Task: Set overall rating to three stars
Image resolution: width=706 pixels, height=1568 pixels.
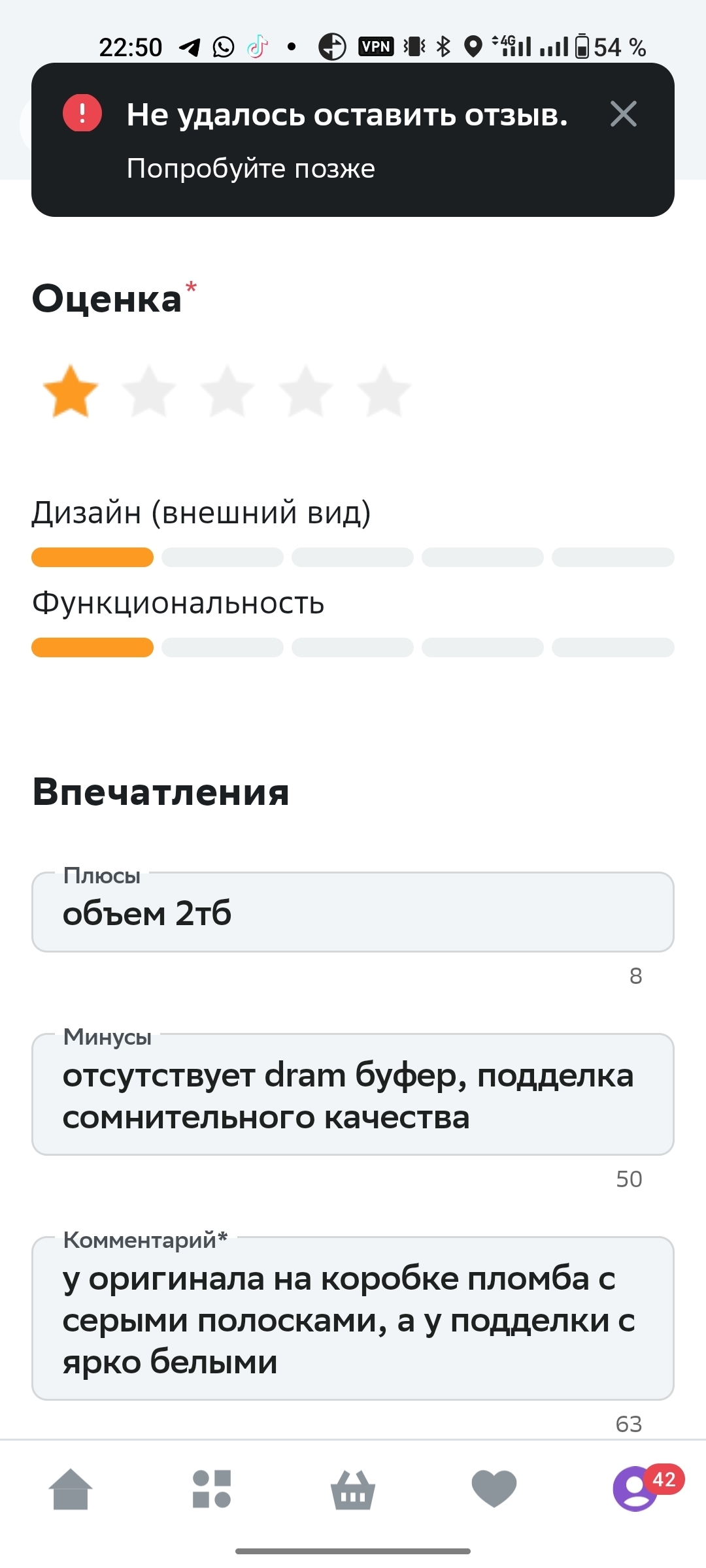Action: (227, 392)
